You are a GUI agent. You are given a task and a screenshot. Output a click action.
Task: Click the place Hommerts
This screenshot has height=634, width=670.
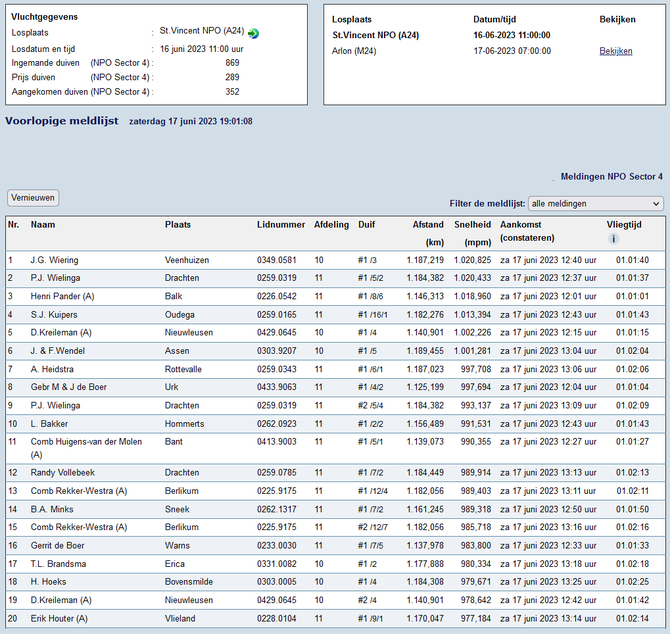(x=185, y=424)
